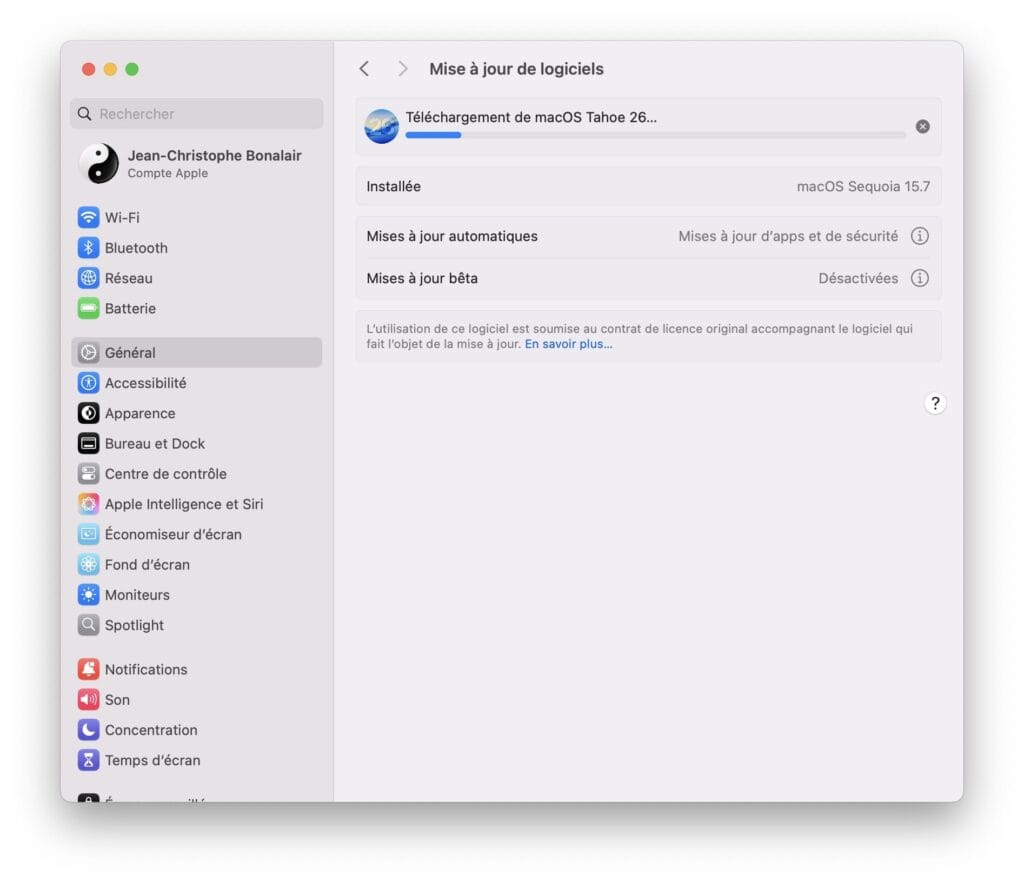This screenshot has width=1024, height=882.
Task: Open help with question mark button
Action: click(935, 403)
